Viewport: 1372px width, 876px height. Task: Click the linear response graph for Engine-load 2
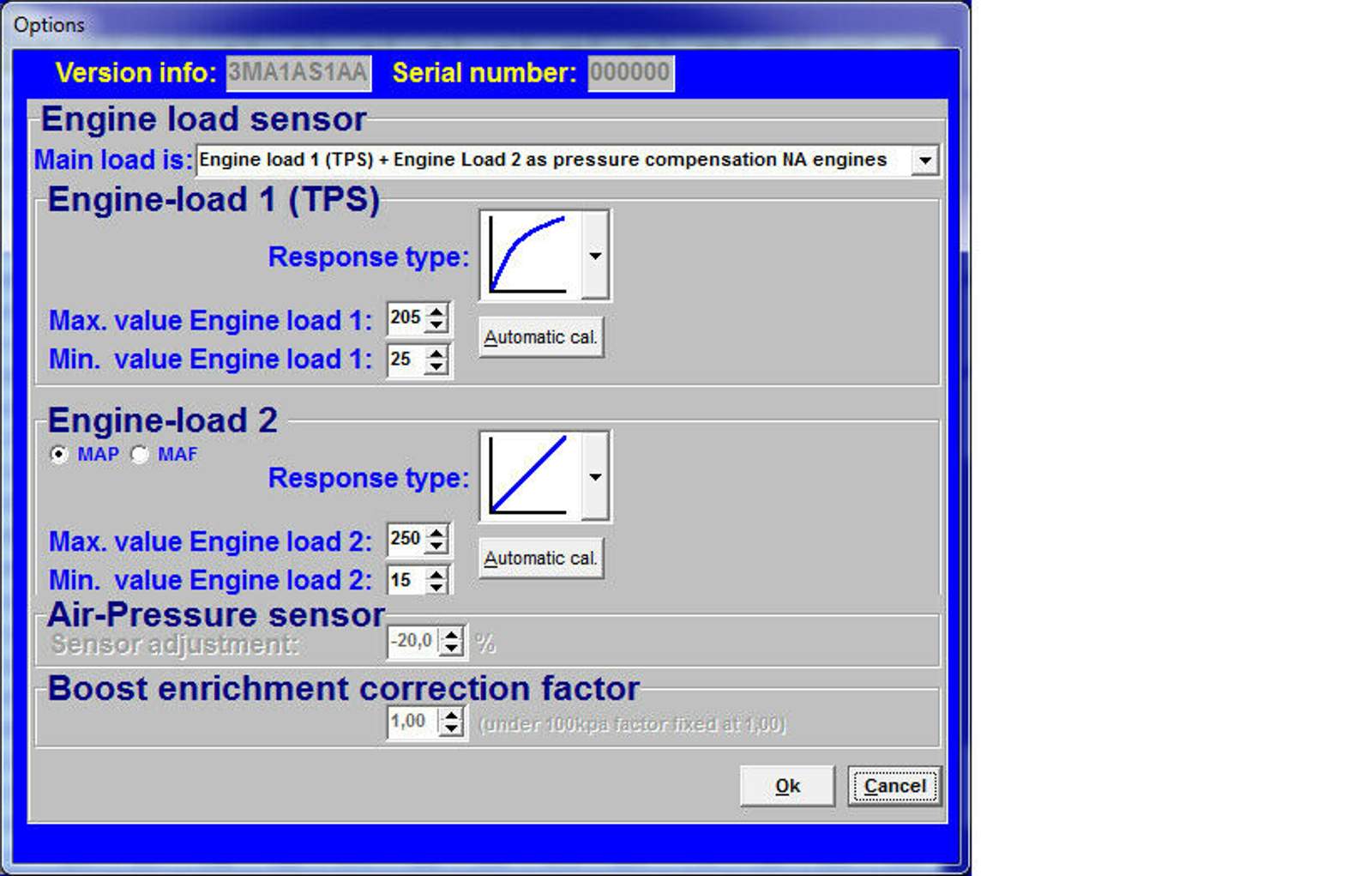click(x=529, y=477)
